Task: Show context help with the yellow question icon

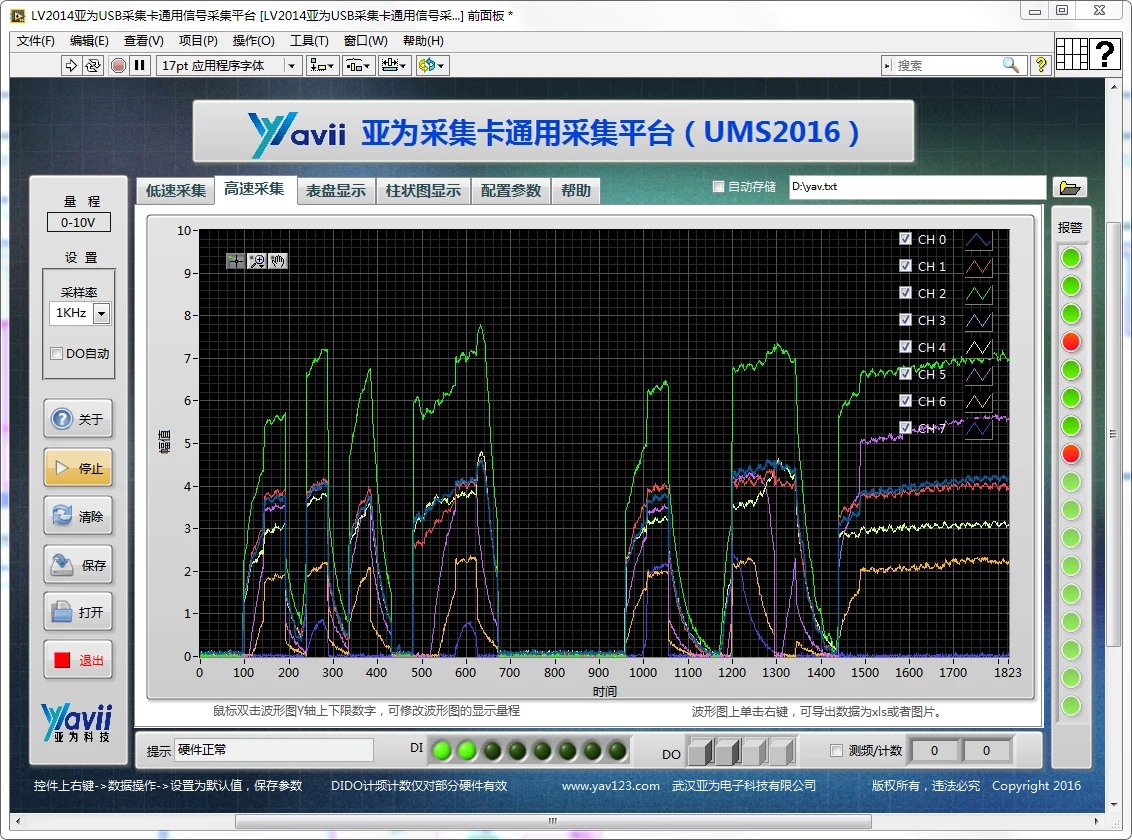Action: (x=1040, y=66)
